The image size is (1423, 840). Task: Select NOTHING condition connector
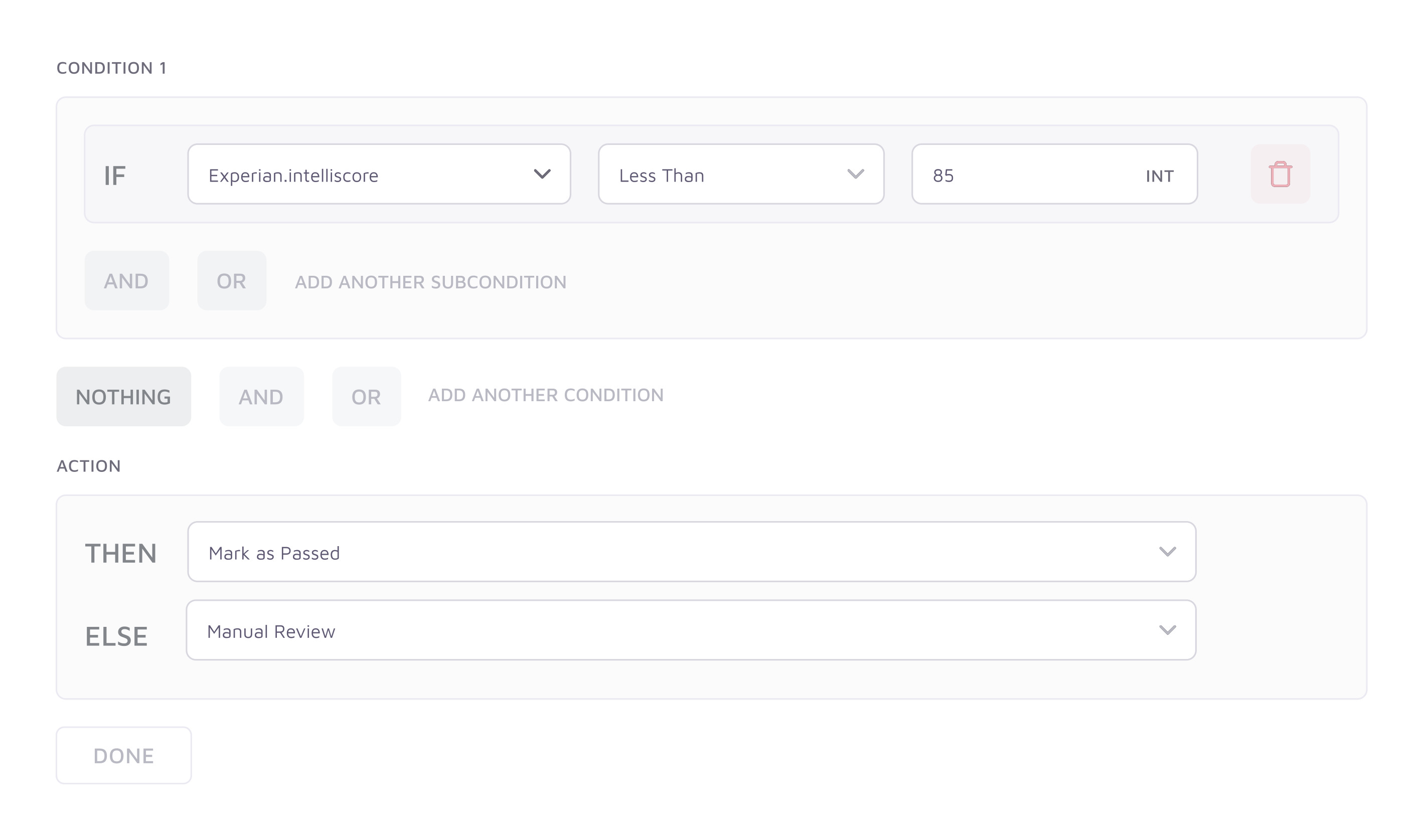coord(123,396)
